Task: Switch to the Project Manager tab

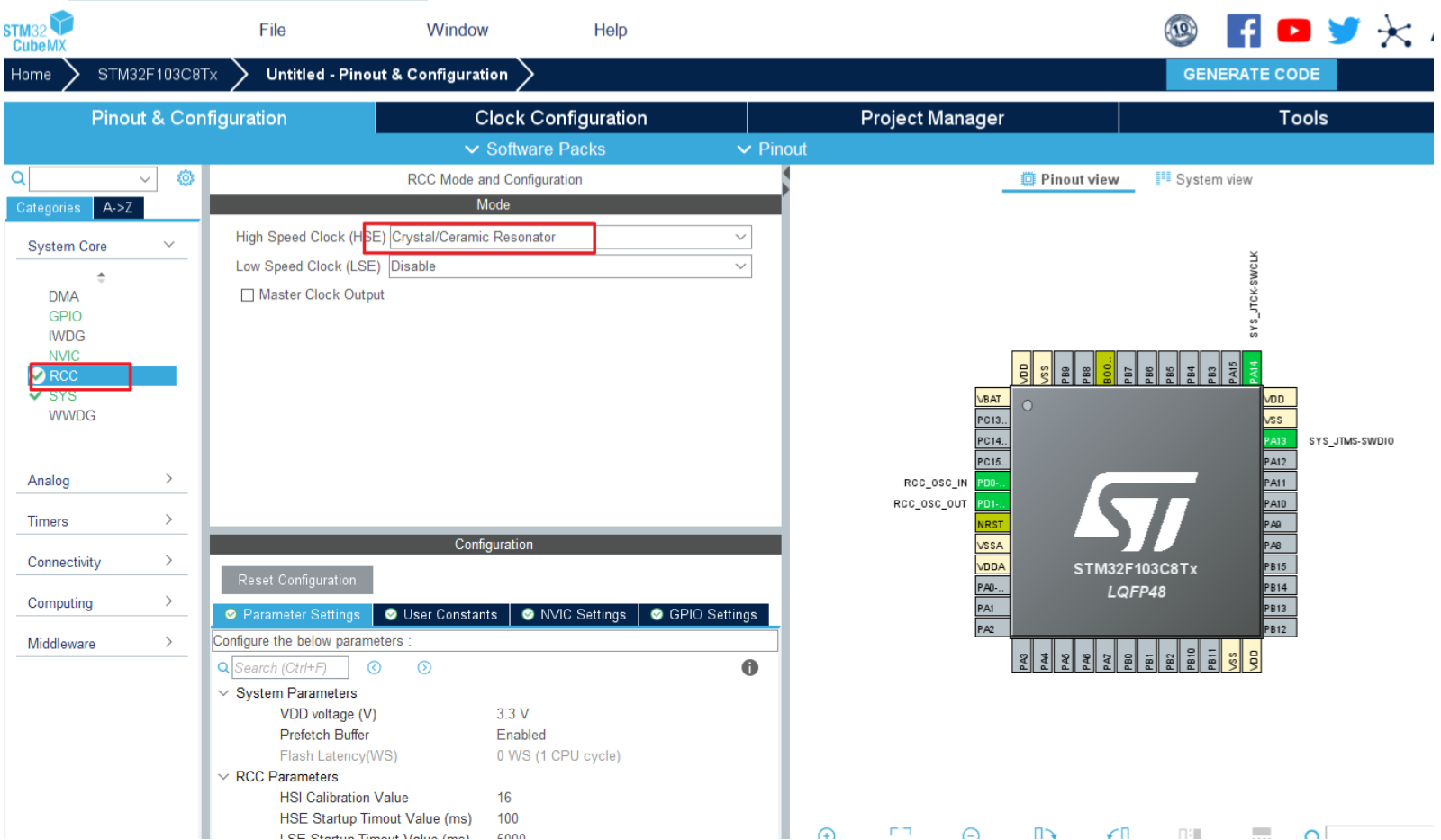Action: (932, 118)
